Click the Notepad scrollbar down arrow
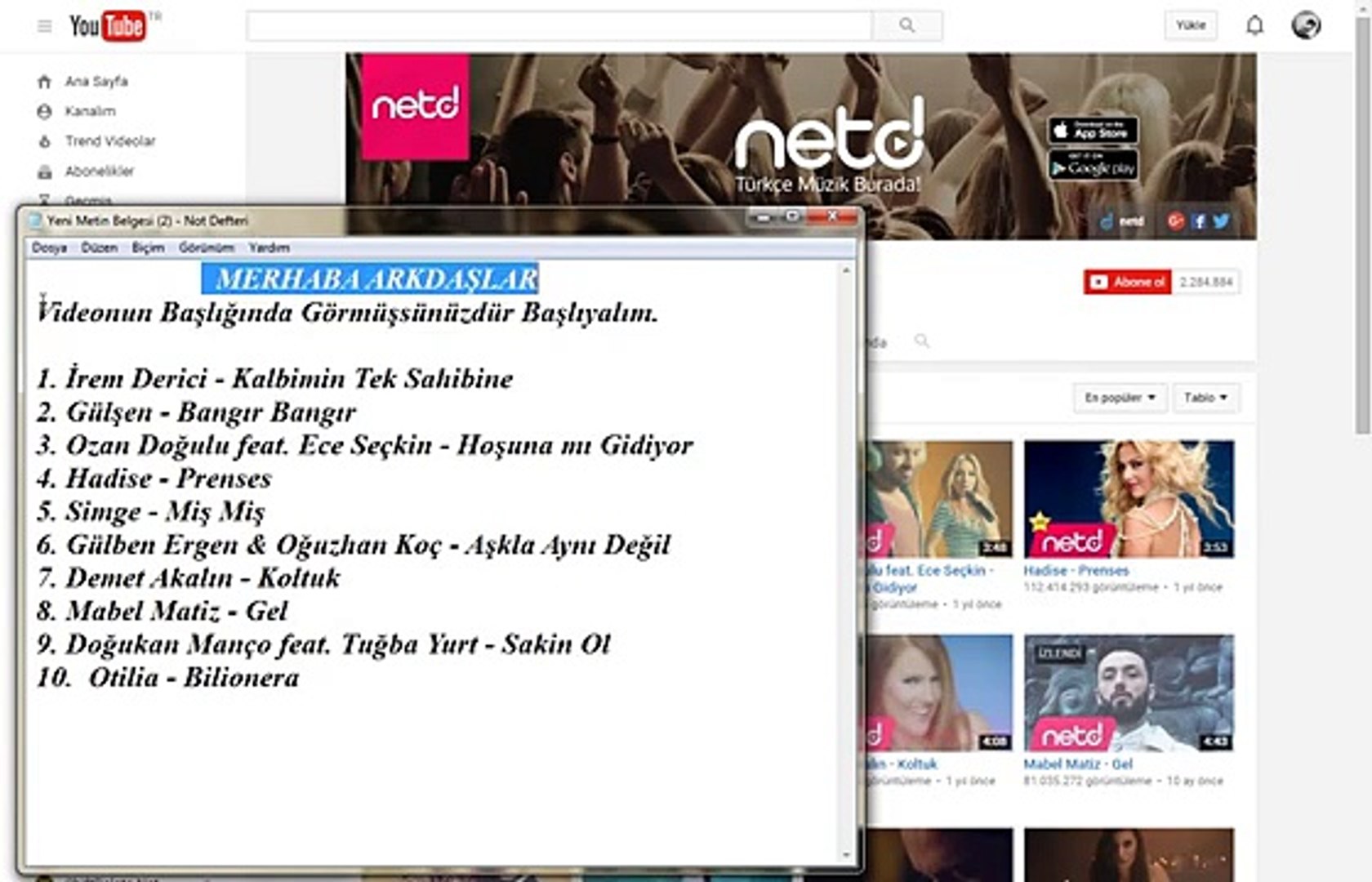This screenshot has width=1372, height=882. click(846, 855)
